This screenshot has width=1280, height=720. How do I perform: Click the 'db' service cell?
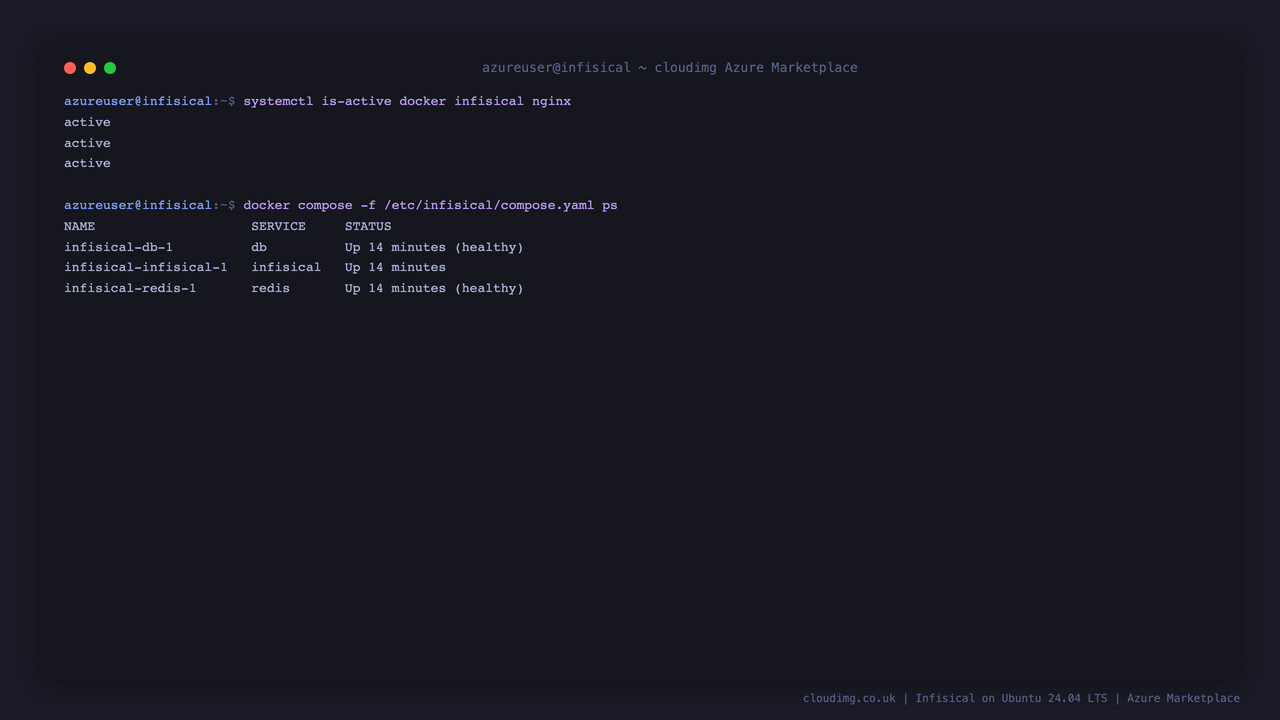(259, 247)
